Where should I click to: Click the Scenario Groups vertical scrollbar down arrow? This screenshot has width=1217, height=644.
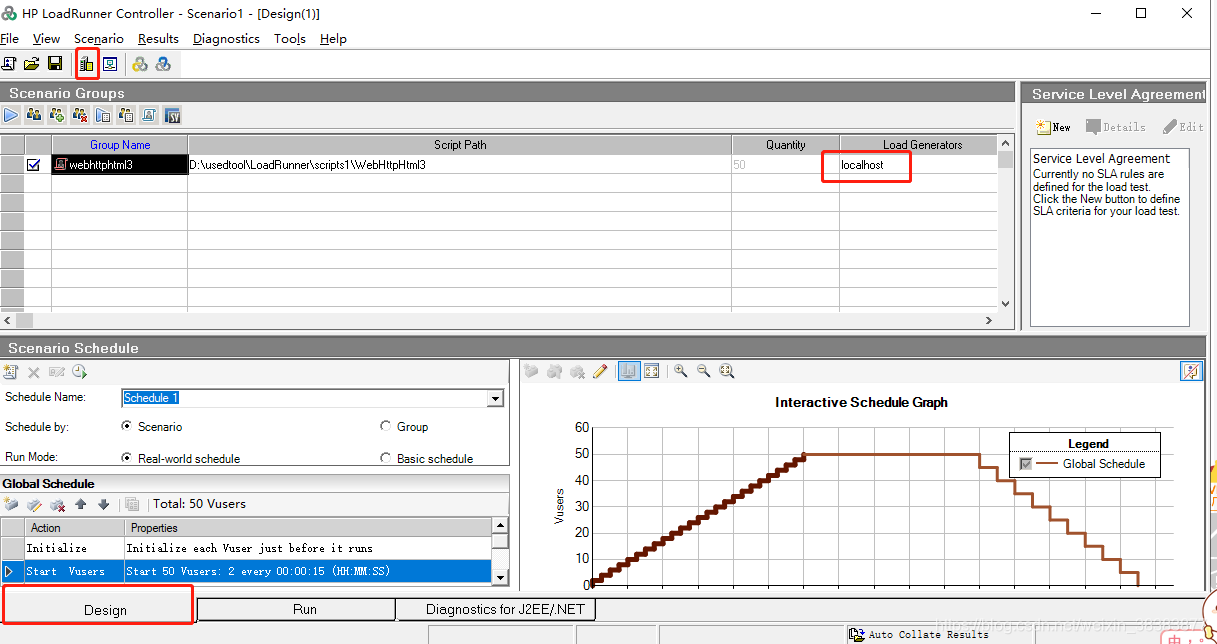[x=1006, y=303]
